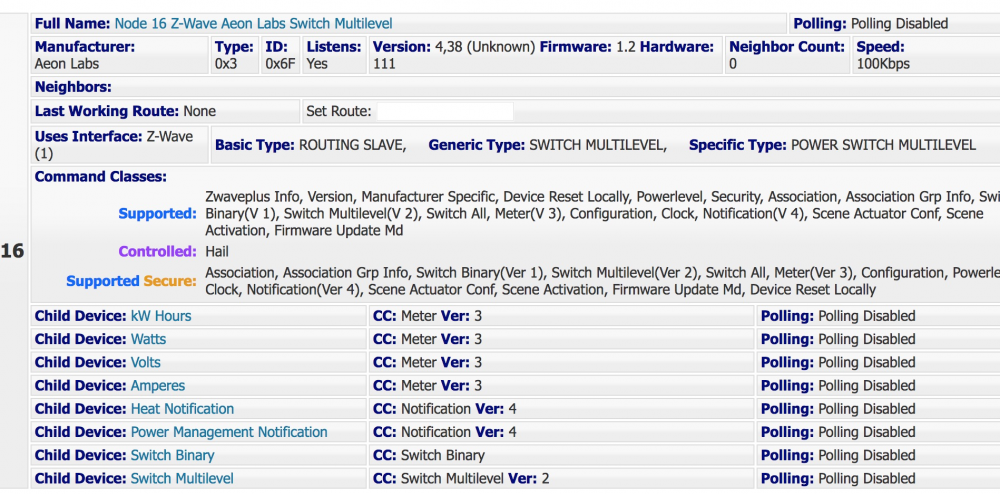Viewport: 1000px width, 494px height.
Task: Open the Amperes child device link
Action: click(x=157, y=385)
